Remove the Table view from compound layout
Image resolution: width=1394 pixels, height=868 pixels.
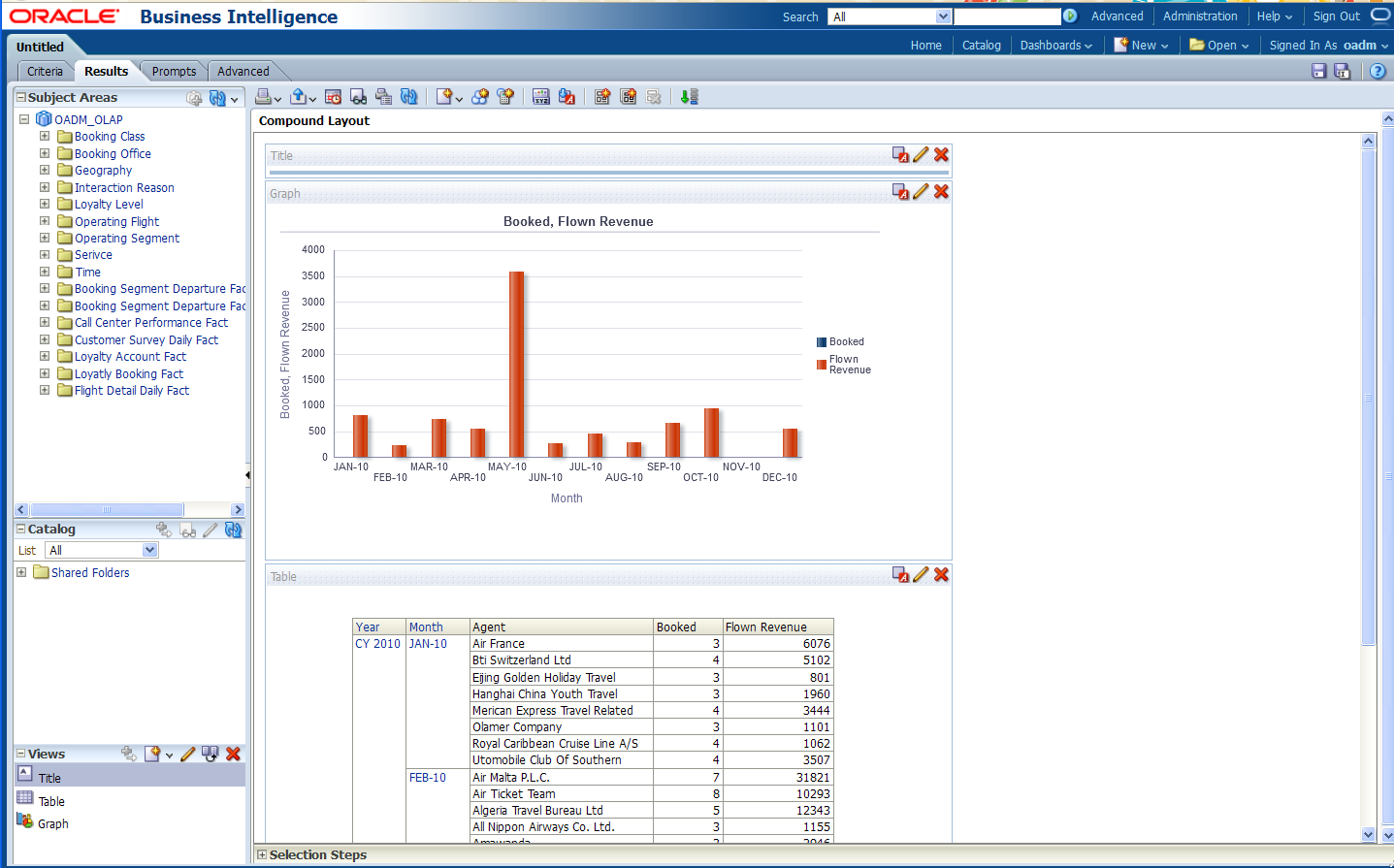click(x=941, y=575)
